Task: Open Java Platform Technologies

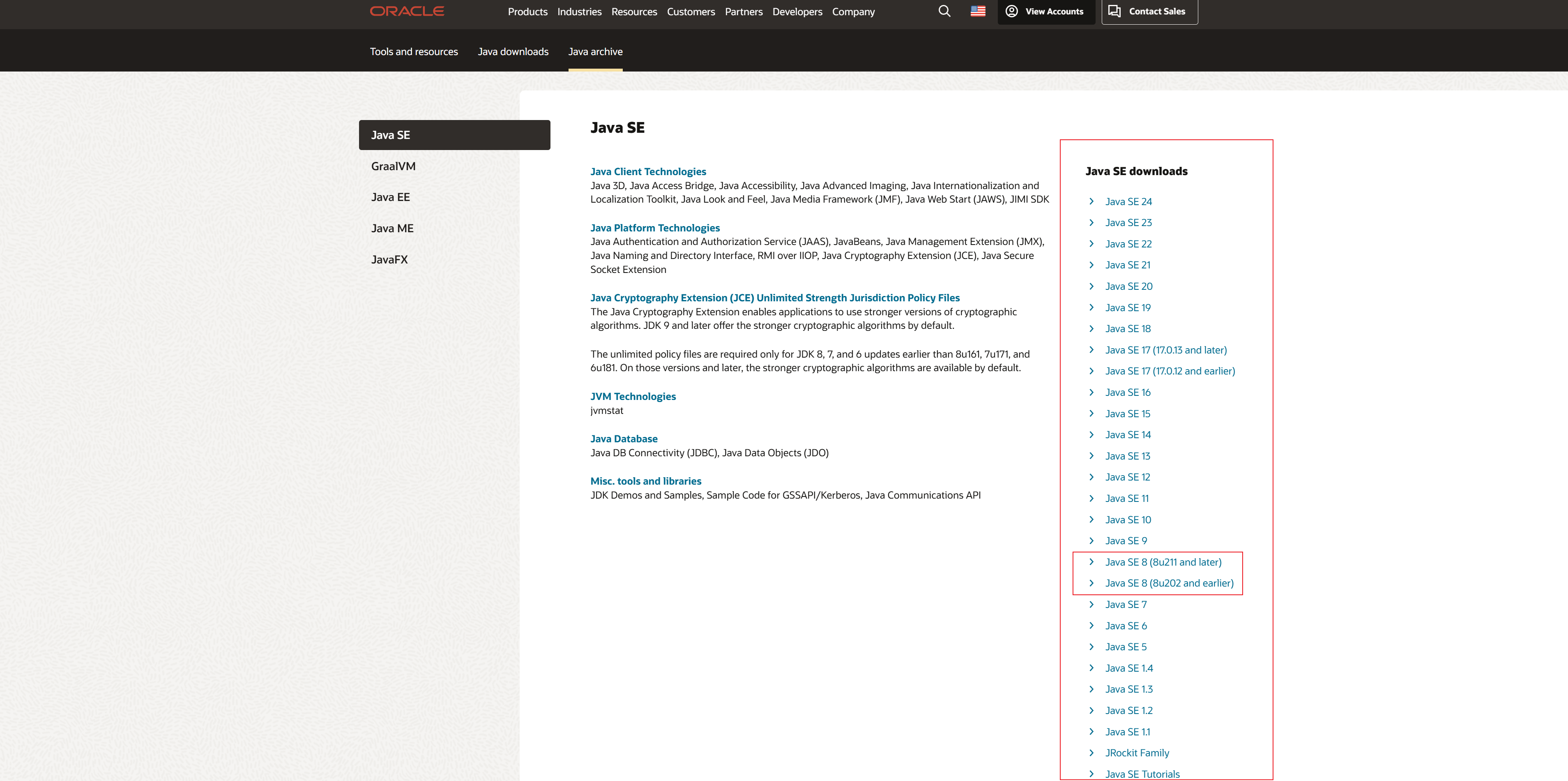Action: (x=655, y=227)
